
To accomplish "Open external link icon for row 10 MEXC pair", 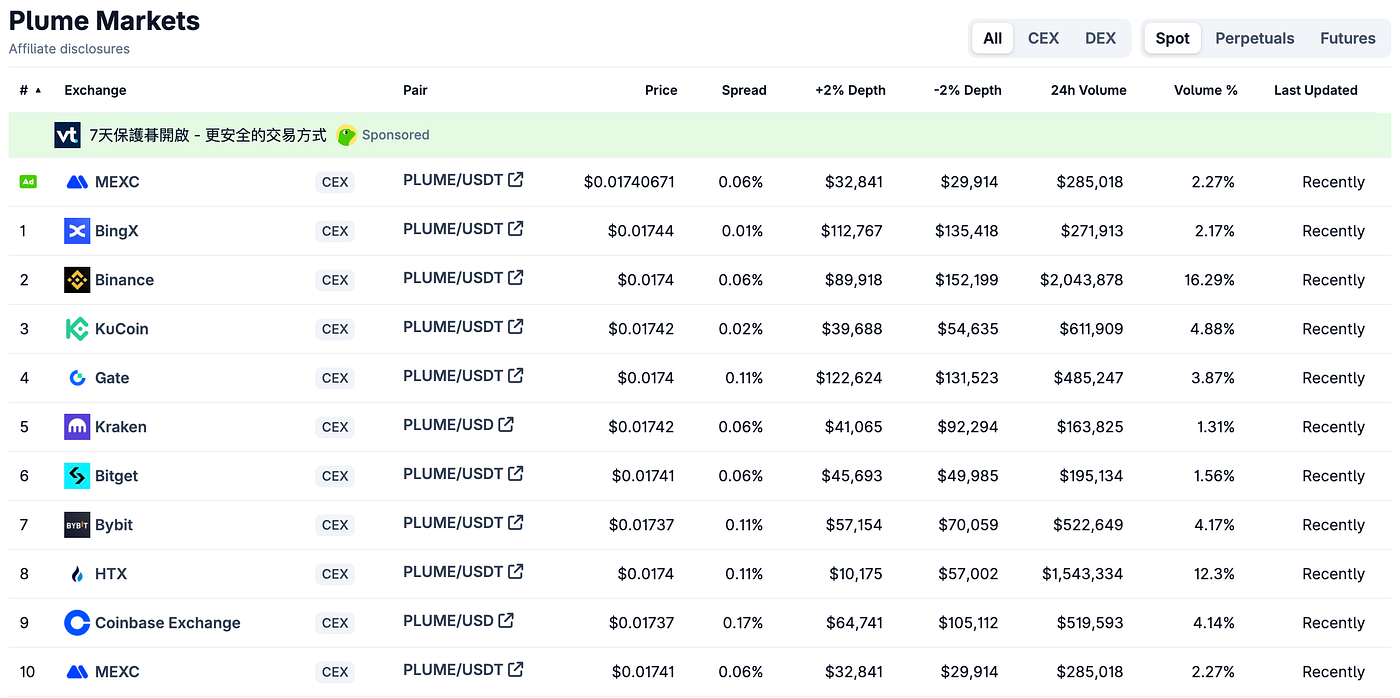I will (x=516, y=669).
